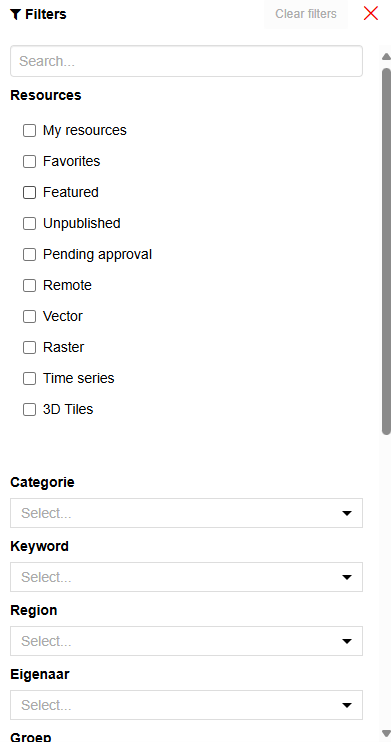Focus the Search input field
This screenshot has height=742, width=391.
click(x=187, y=61)
